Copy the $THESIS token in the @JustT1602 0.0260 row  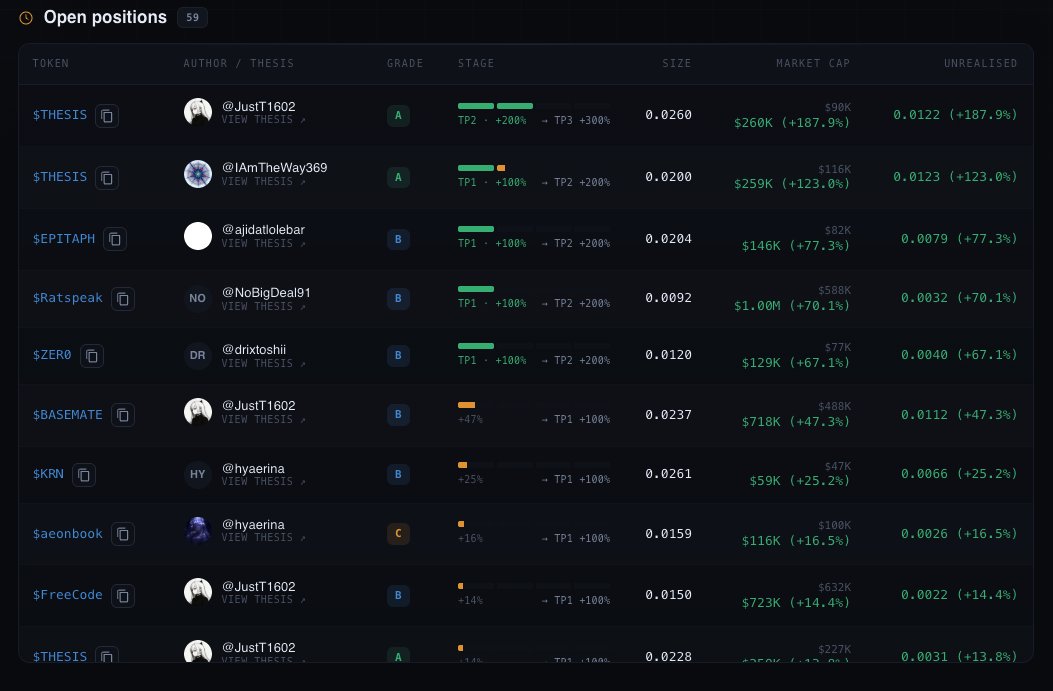(x=107, y=116)
